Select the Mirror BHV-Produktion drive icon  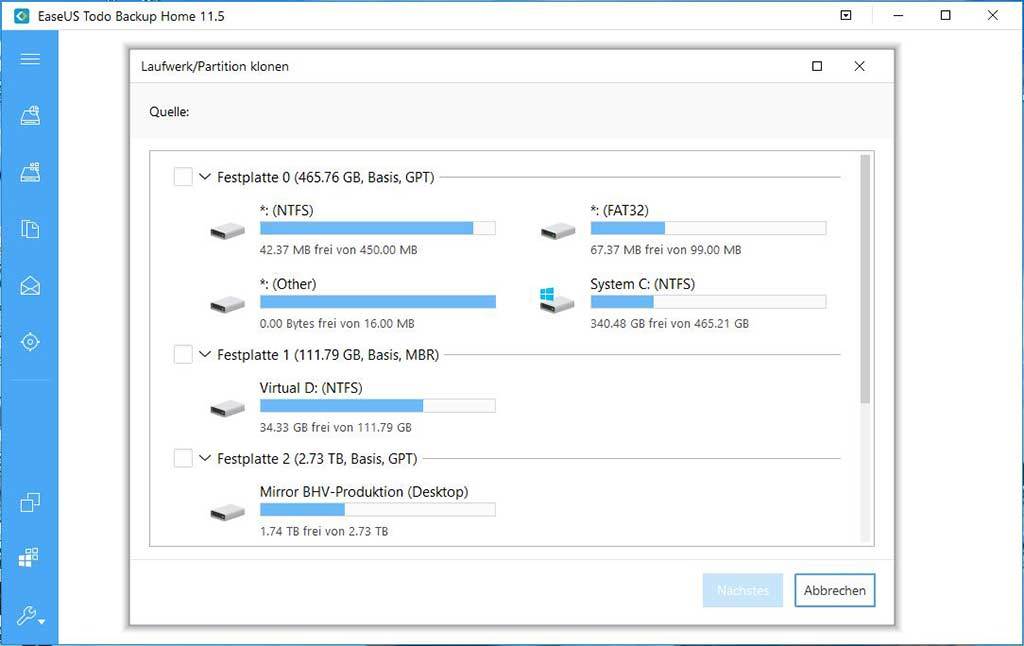click(x=227, y=513)
